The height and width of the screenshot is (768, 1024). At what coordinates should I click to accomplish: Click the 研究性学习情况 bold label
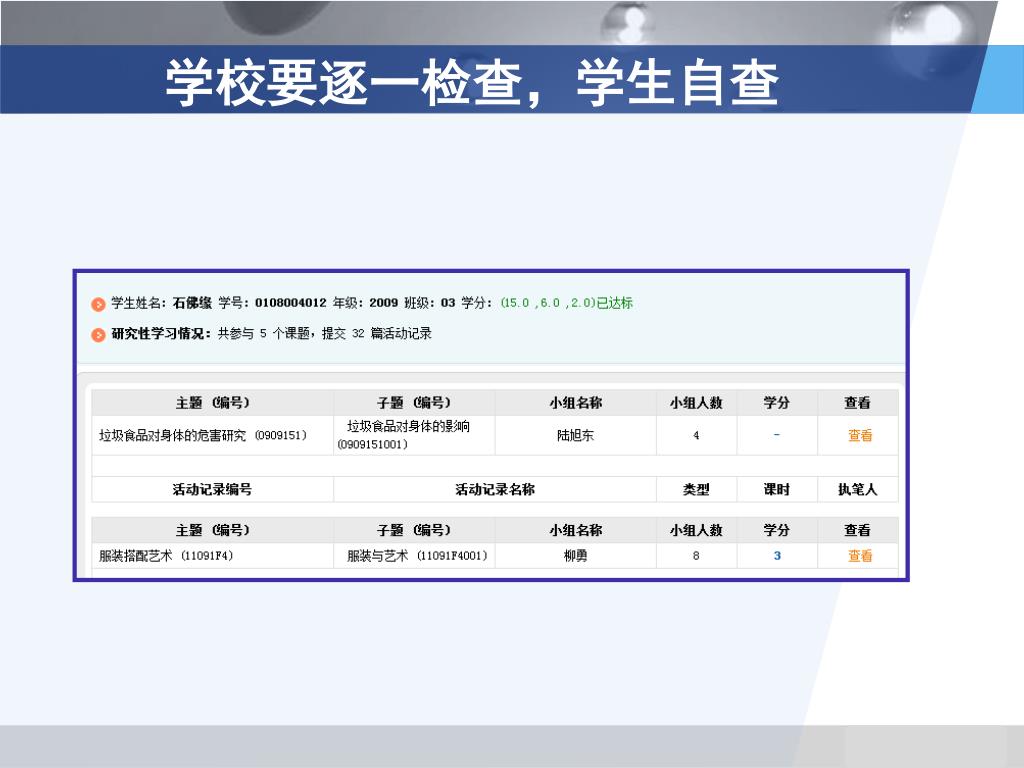tap(161, 334)
